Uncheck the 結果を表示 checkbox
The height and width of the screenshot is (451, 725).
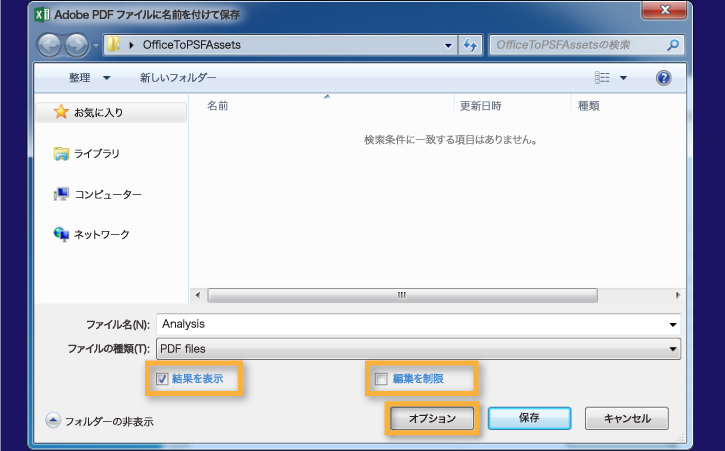(x=162, y=379)
